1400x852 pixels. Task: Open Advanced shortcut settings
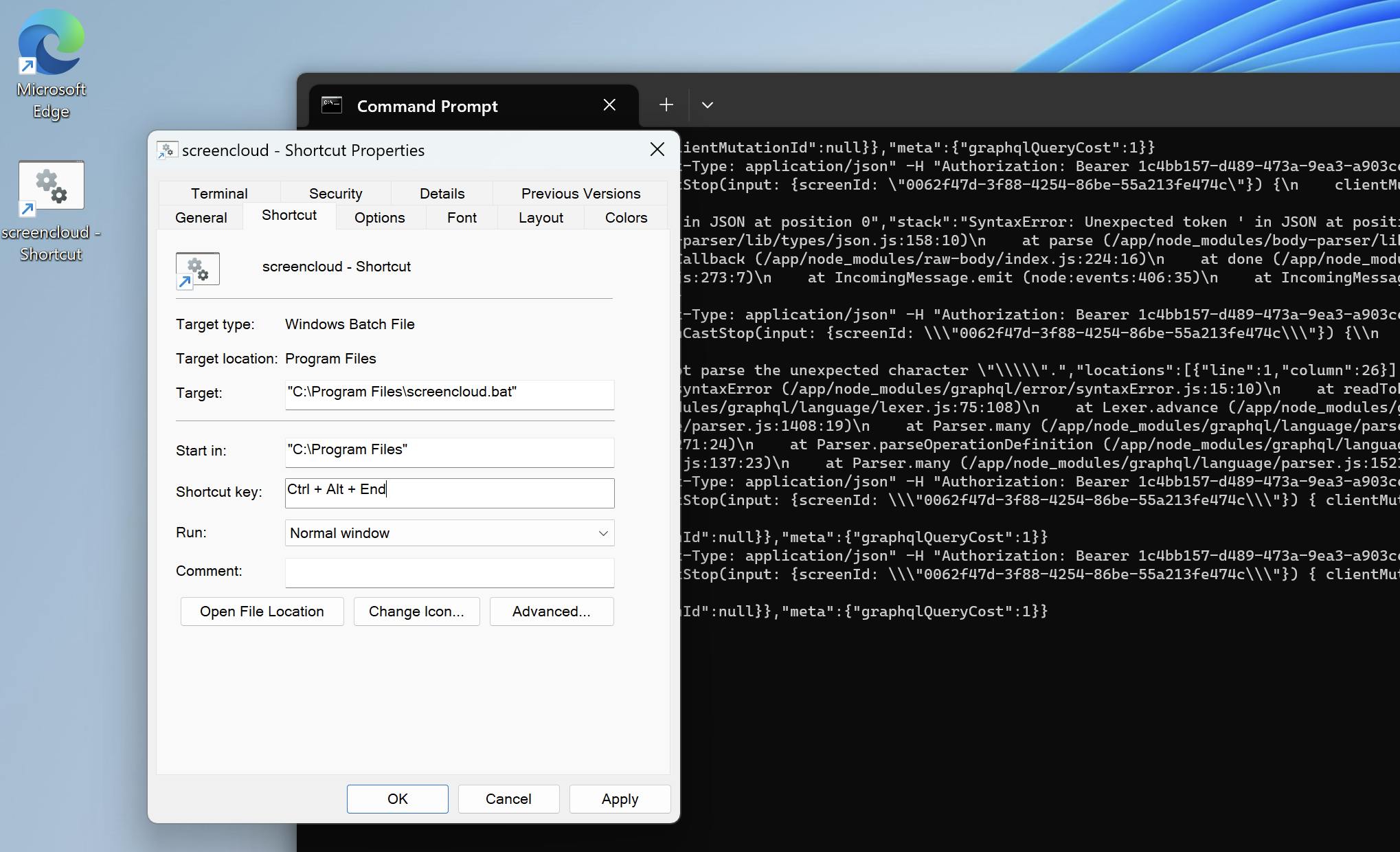click(x=551, y=612)
